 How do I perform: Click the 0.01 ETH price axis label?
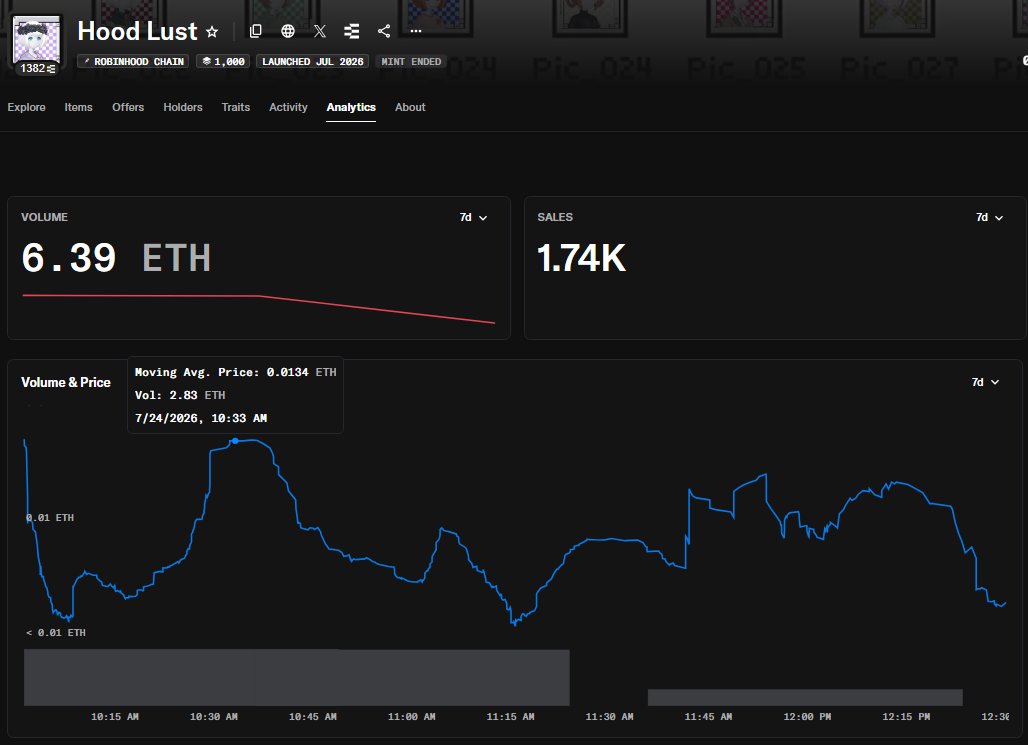(50, 517)
